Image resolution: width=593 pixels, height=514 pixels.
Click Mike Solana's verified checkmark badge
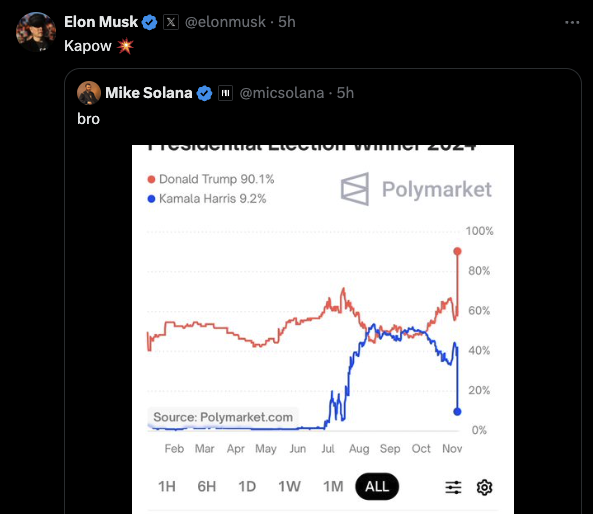[205, 93]
